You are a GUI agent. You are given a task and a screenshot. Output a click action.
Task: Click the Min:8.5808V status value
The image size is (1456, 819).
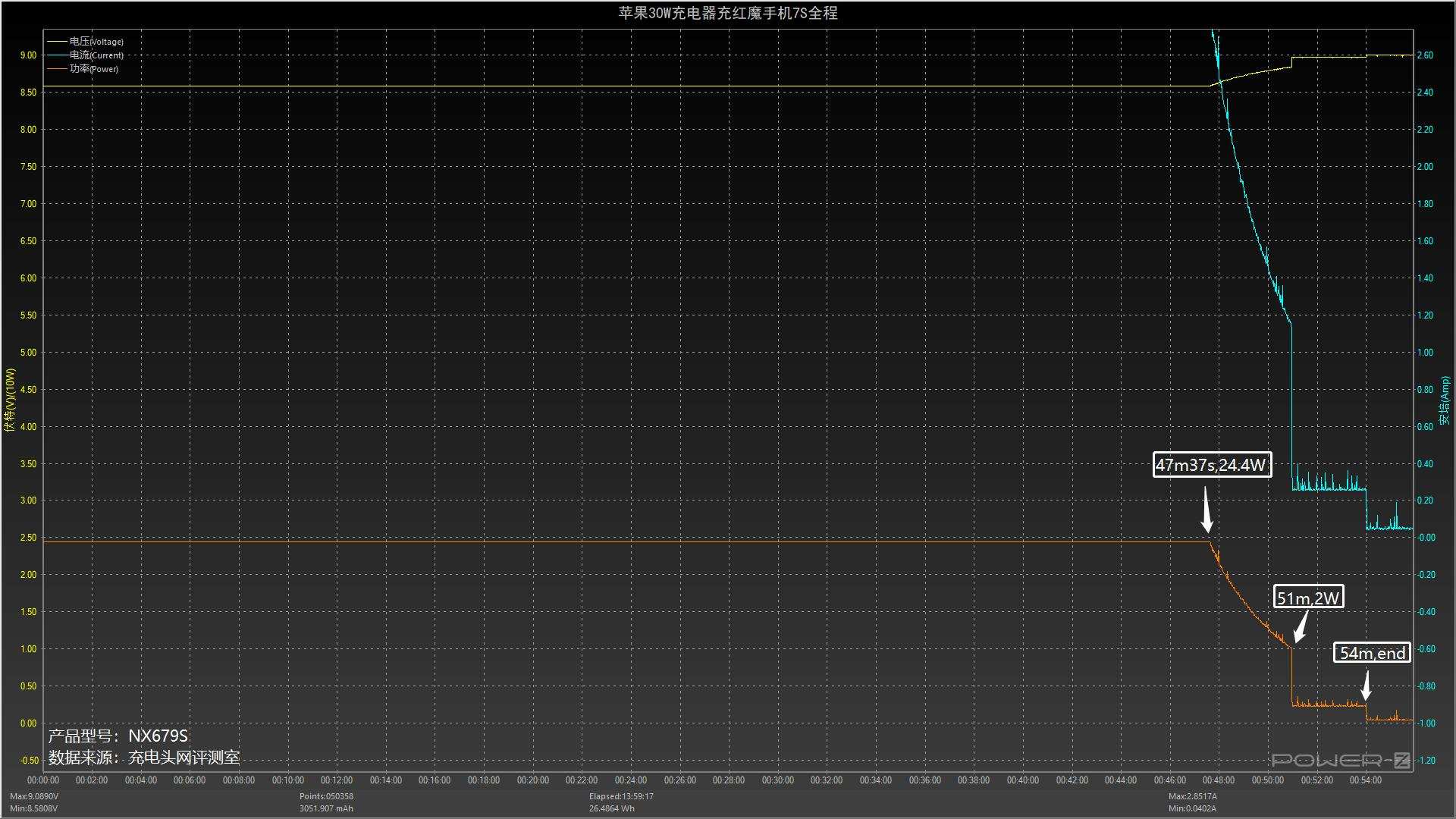pyautogui.click(x=34, y=808)
